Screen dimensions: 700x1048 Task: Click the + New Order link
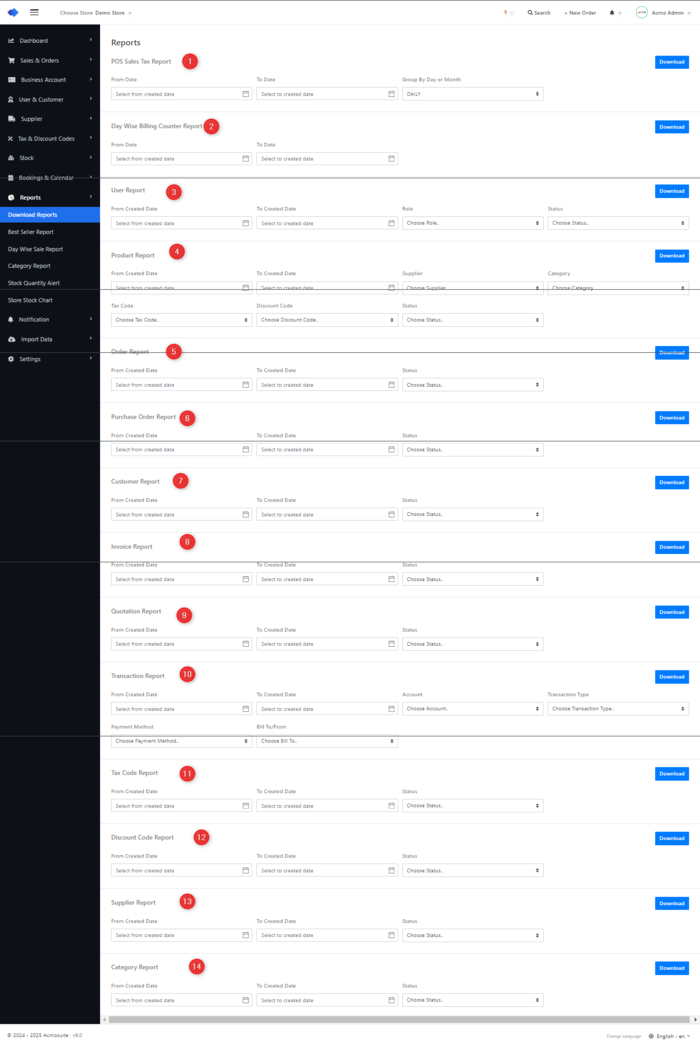point(580,13)
